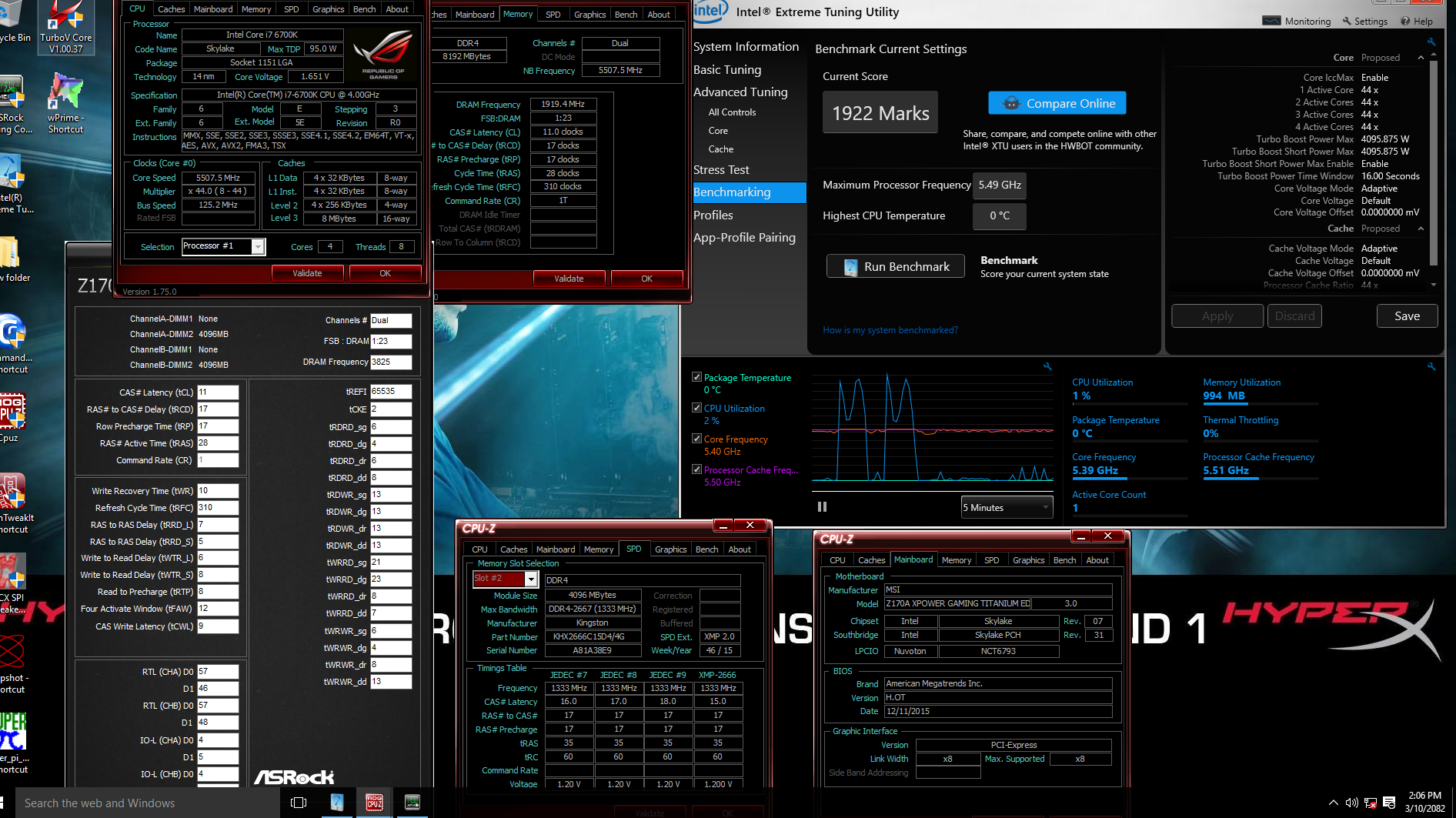
Task: Open the TurboV Core desktop shortcut
Action: click(65, 27)
